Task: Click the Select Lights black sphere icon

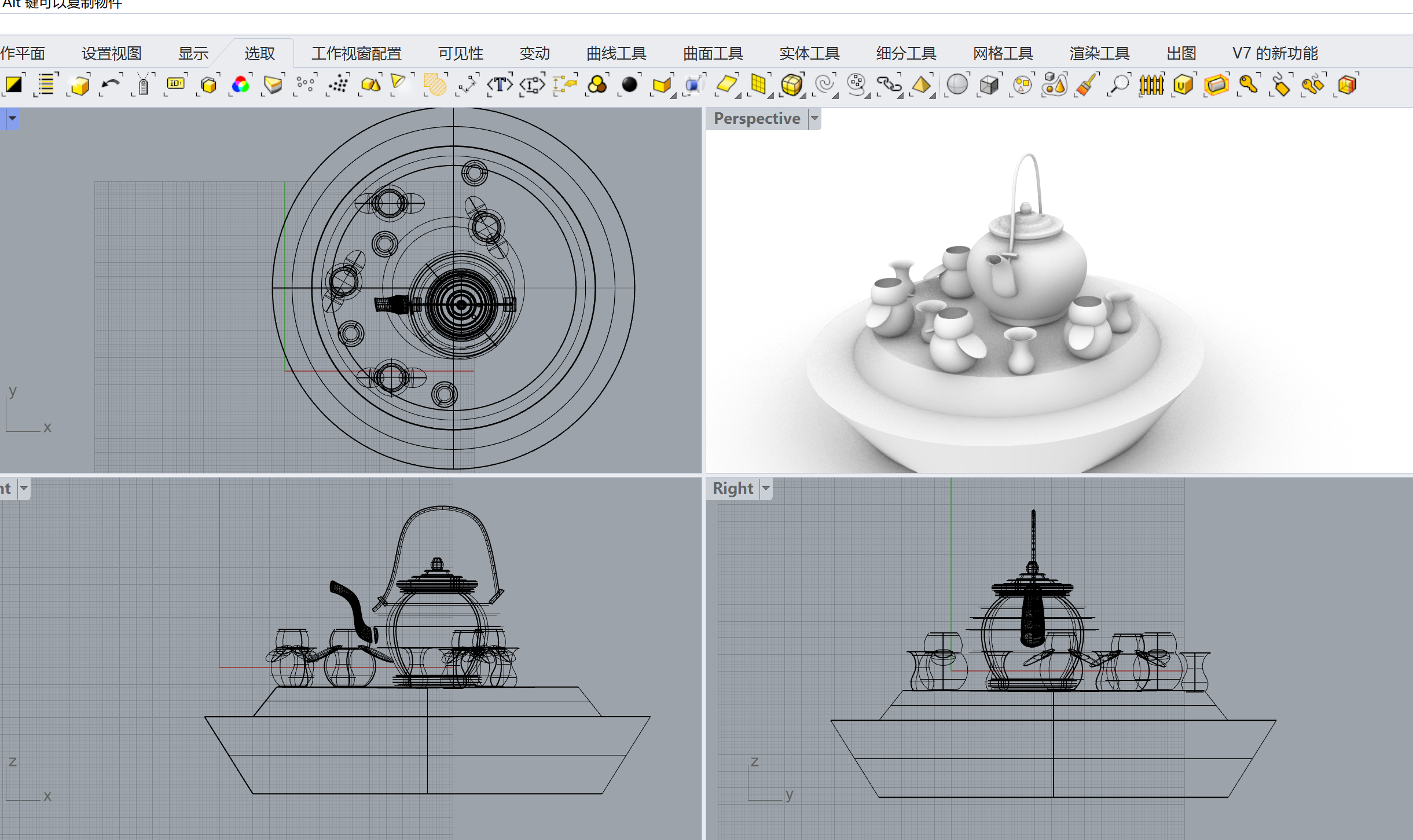Action: pos(629,85)
